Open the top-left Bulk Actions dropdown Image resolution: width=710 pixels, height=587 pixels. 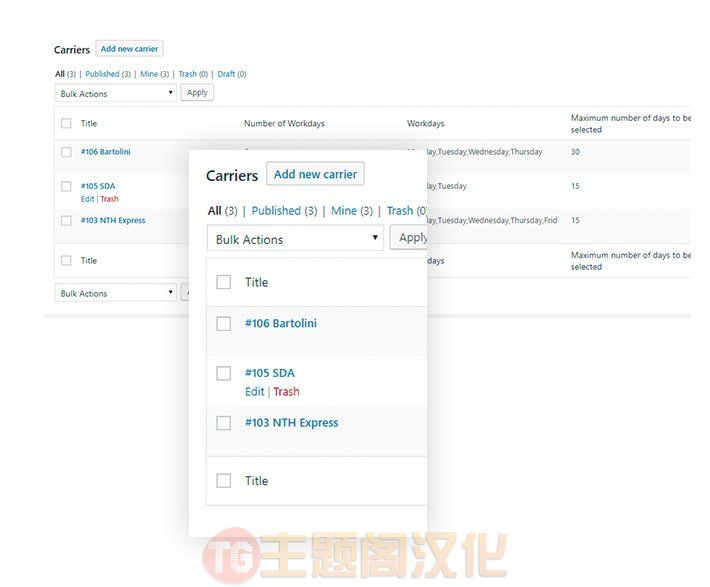[115, 93]
